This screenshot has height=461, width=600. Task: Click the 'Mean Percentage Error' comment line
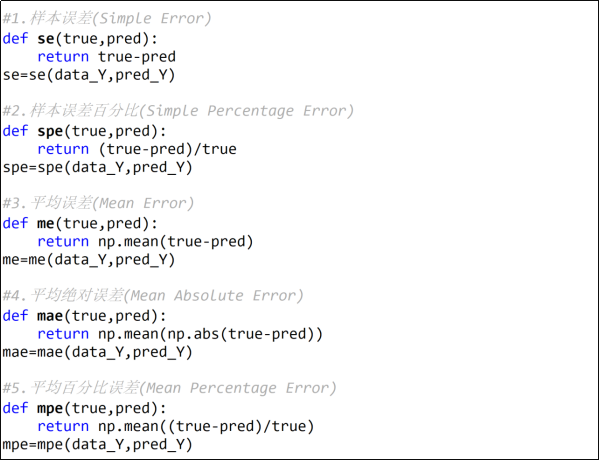pyautogui.click(x=170, y=388)
